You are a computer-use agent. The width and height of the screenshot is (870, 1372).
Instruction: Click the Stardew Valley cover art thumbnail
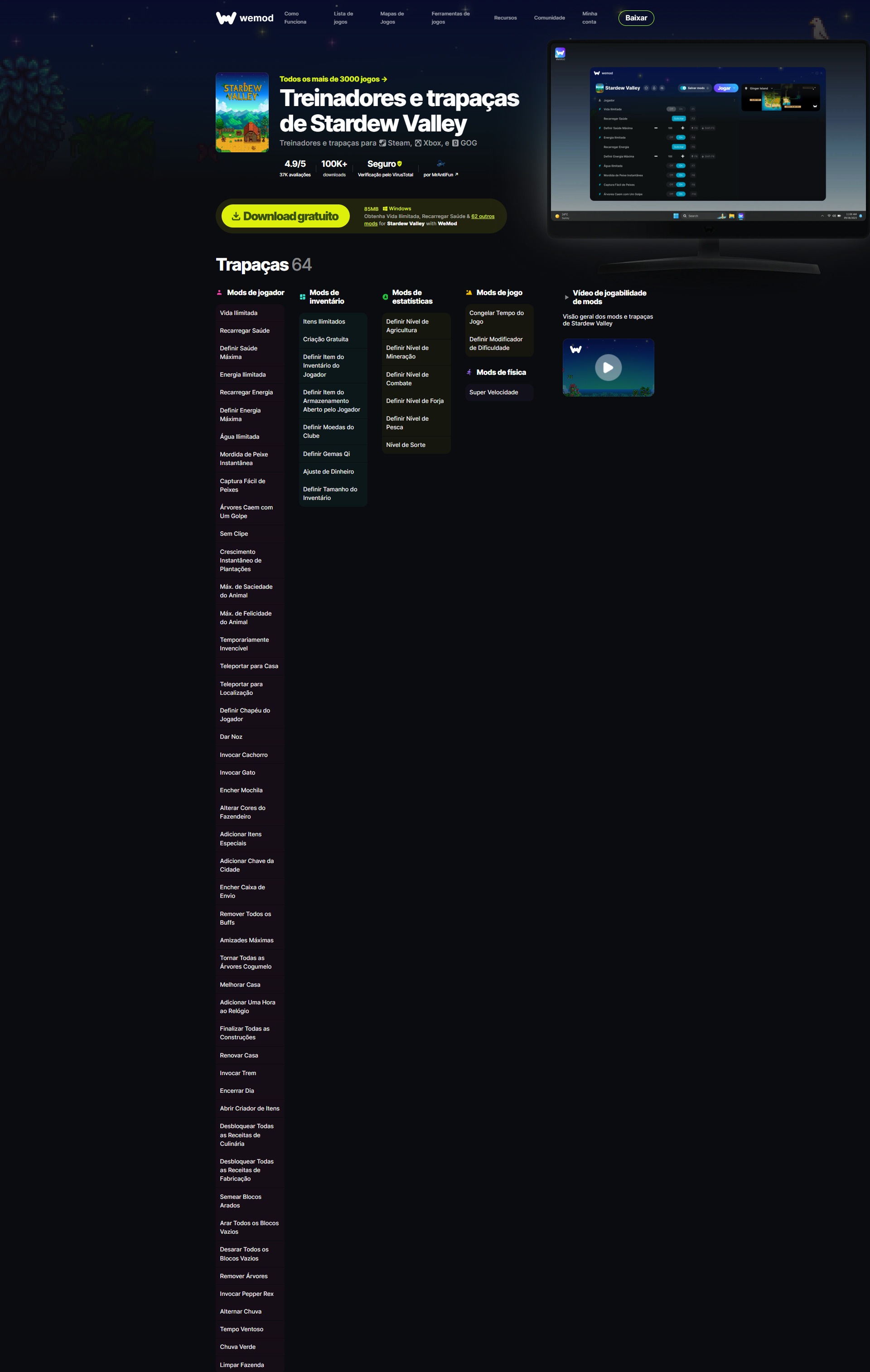point(242,112)
